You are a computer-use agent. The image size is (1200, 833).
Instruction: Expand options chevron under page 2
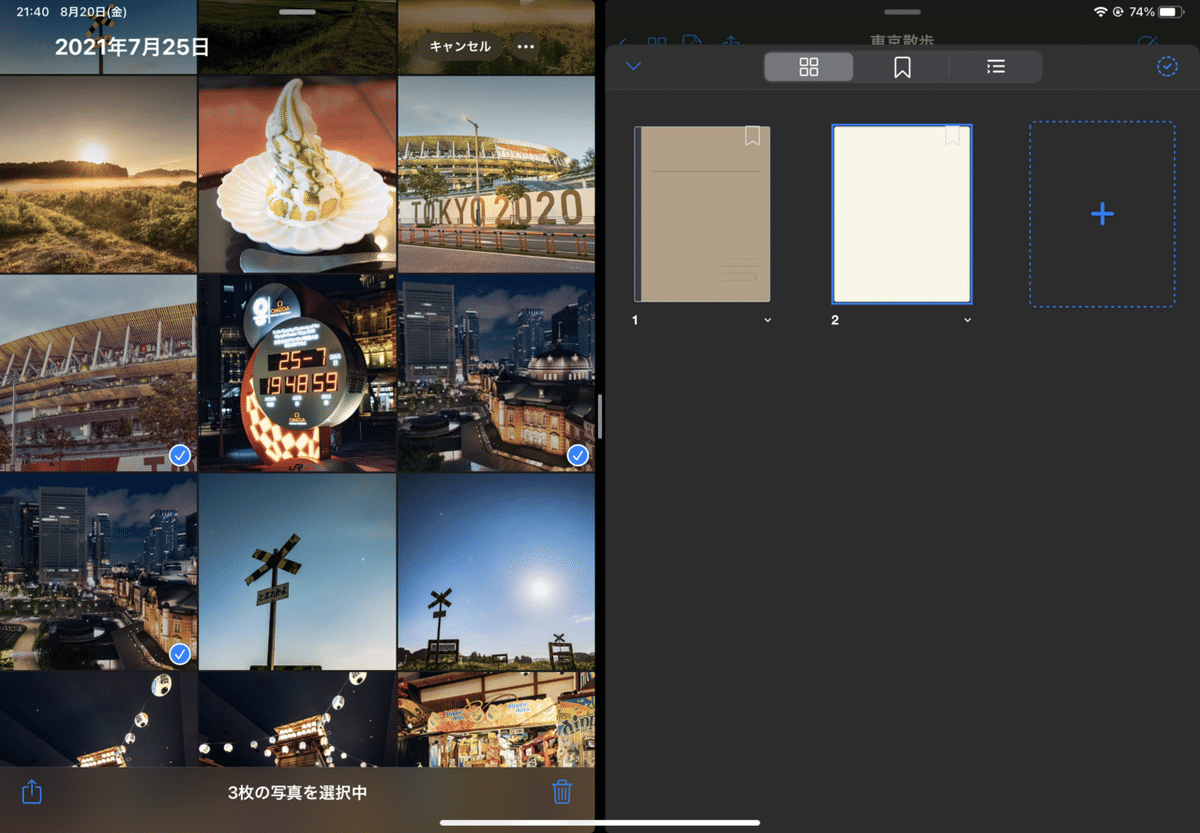pyautogui.click(x=967, y=320)
